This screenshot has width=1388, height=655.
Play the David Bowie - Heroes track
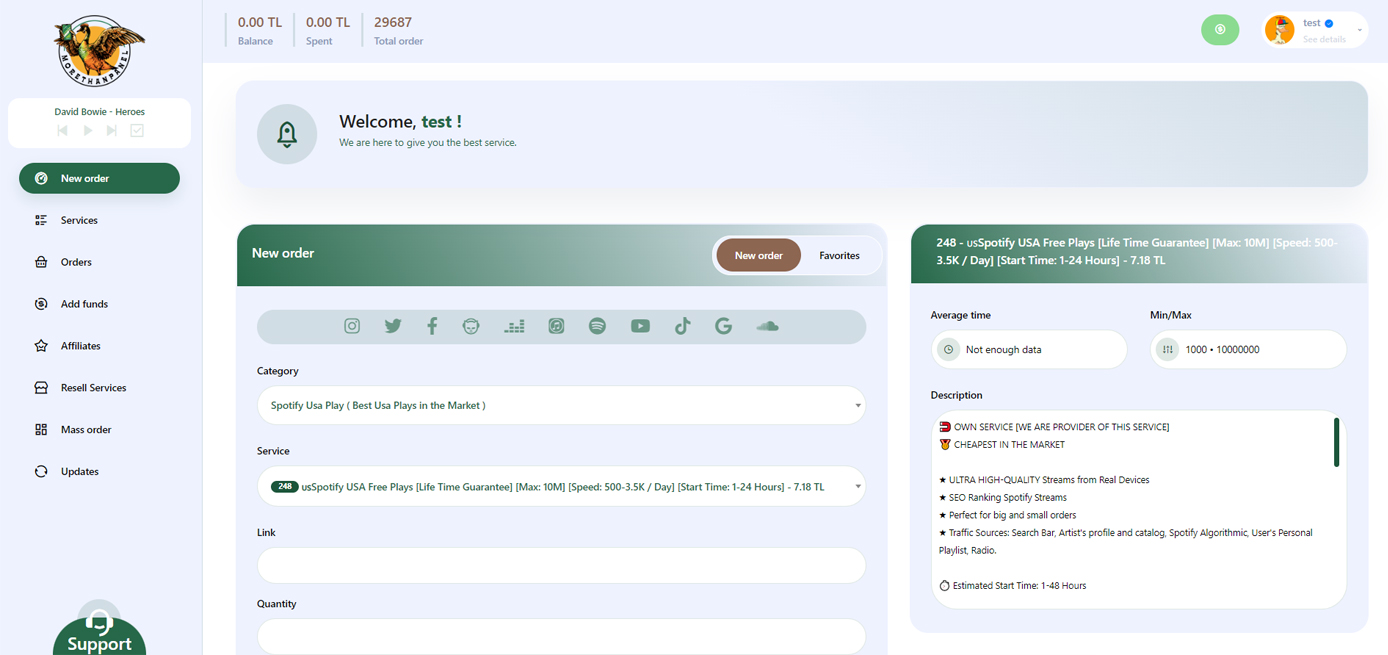88,130
